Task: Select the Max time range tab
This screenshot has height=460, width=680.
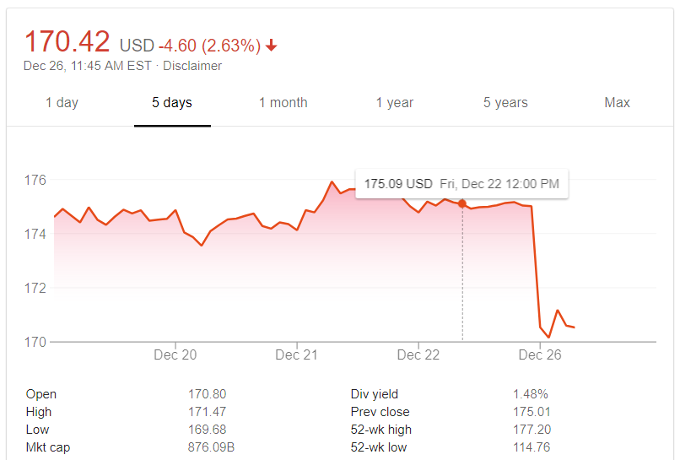Action: [x=617, y=102]
